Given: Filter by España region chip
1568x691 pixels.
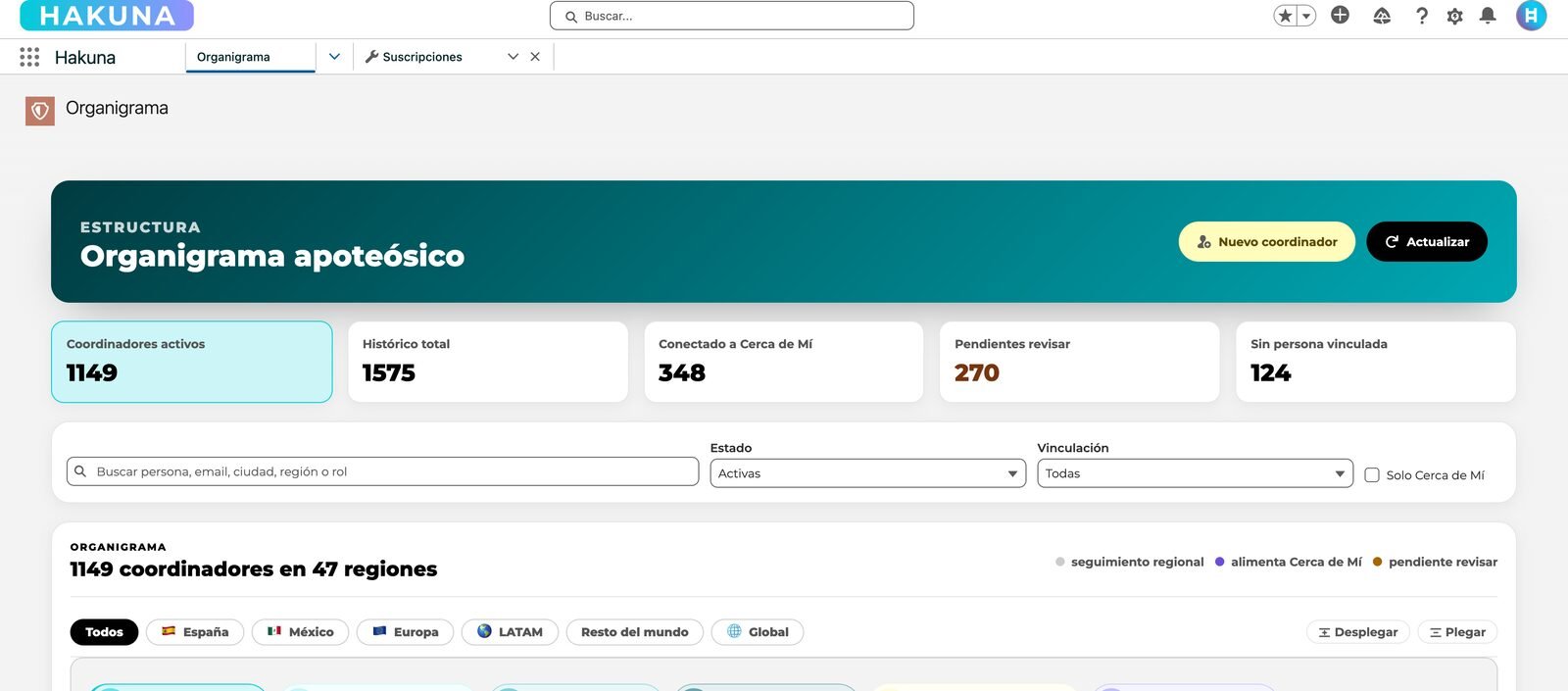Looking at the screenshot, I should (195, 632).
